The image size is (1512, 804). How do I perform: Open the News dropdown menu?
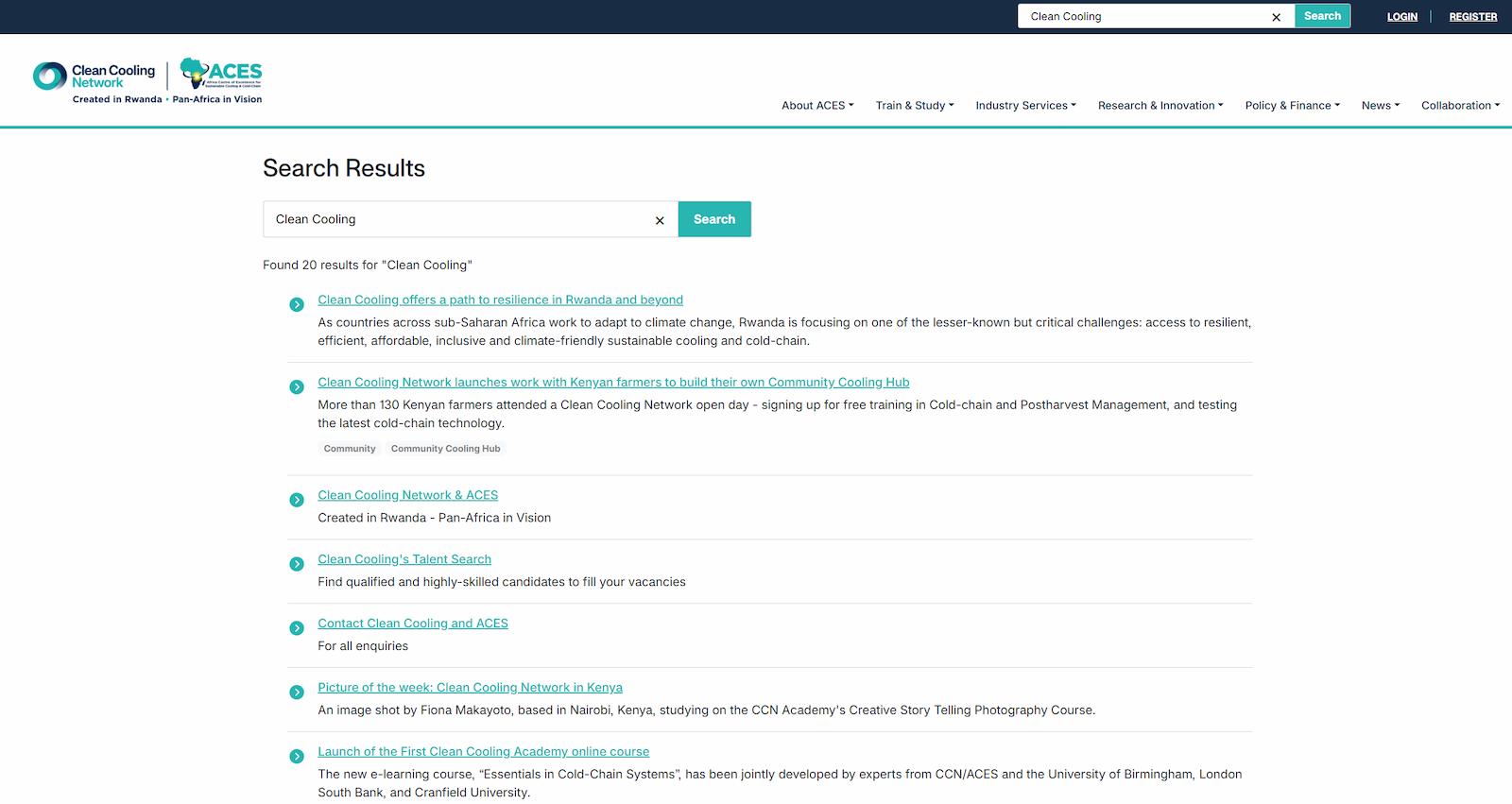[x=1381, y=106]
